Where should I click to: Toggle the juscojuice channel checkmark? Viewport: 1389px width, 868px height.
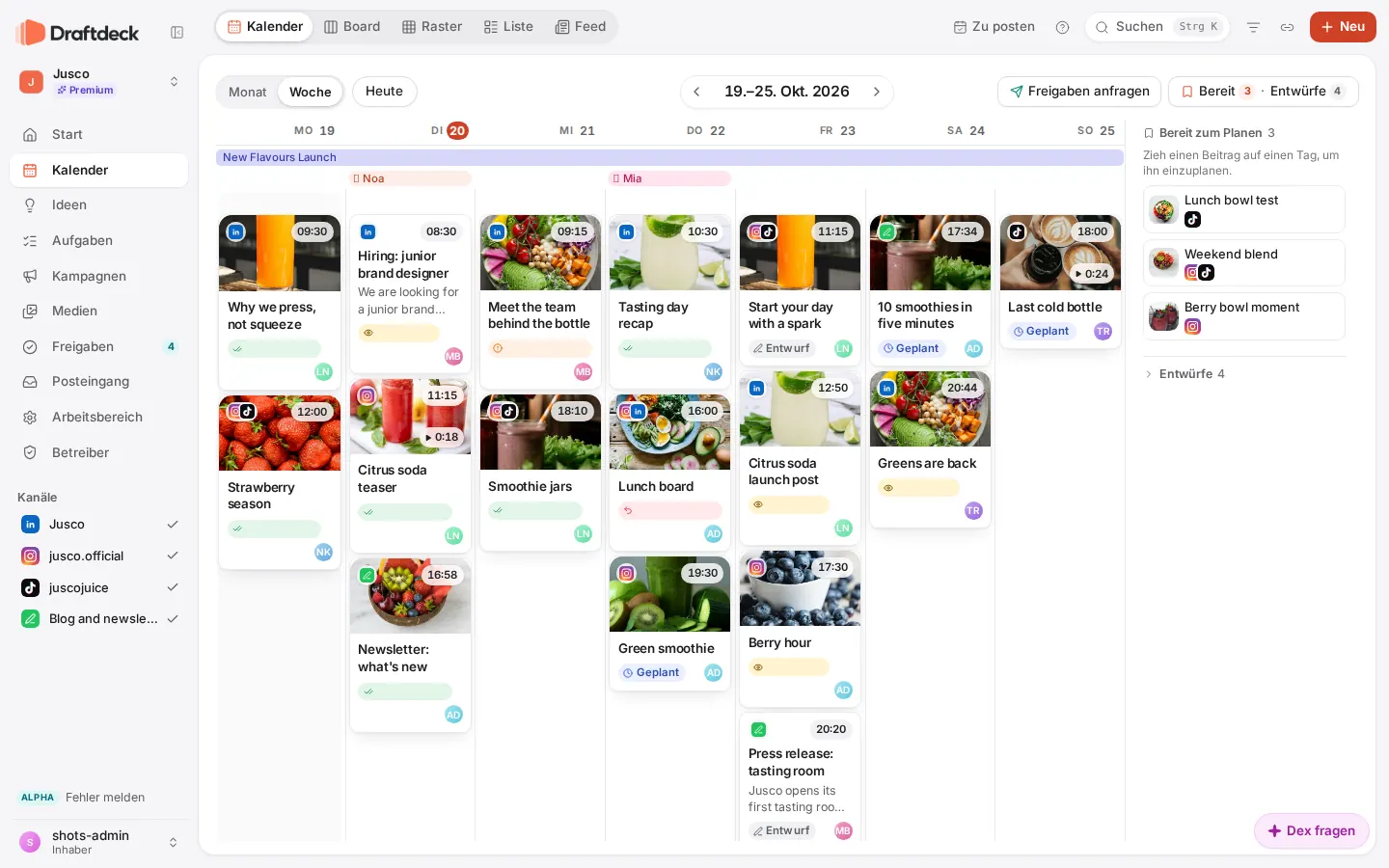[x=173, y=587]
